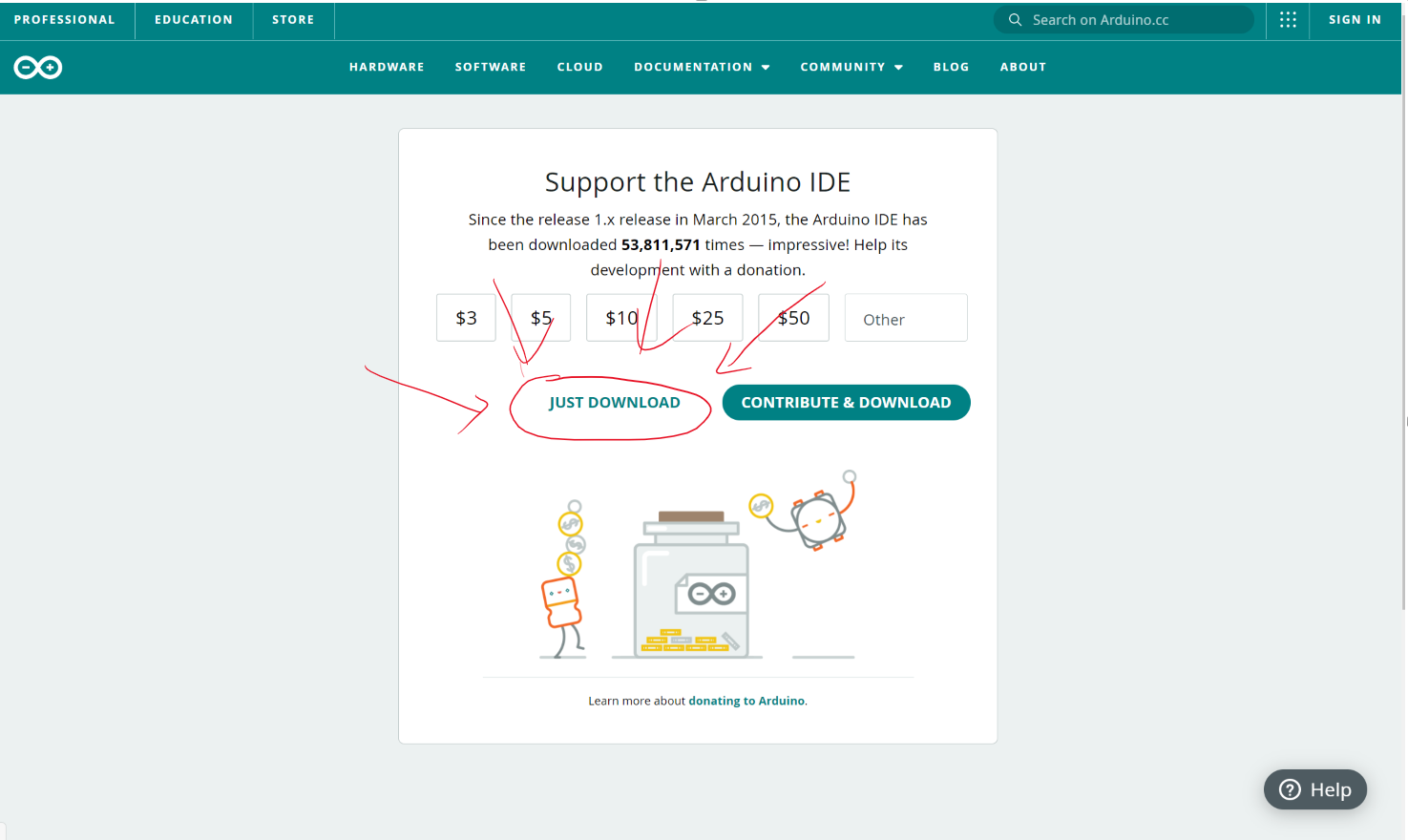This screenshot has height=840, width=1408.
Task: Focus the Other amount field
Action: click(x=906, y=318)
